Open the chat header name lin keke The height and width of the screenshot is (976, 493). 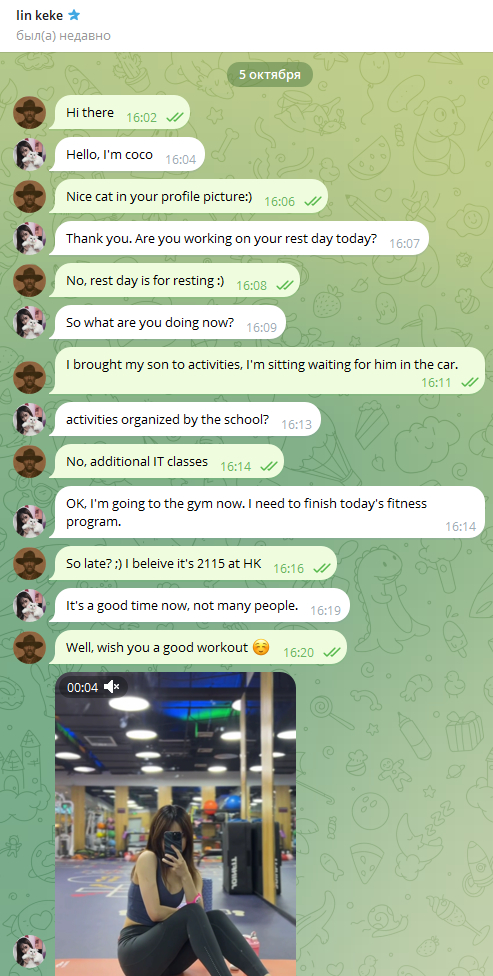(40, 16)
